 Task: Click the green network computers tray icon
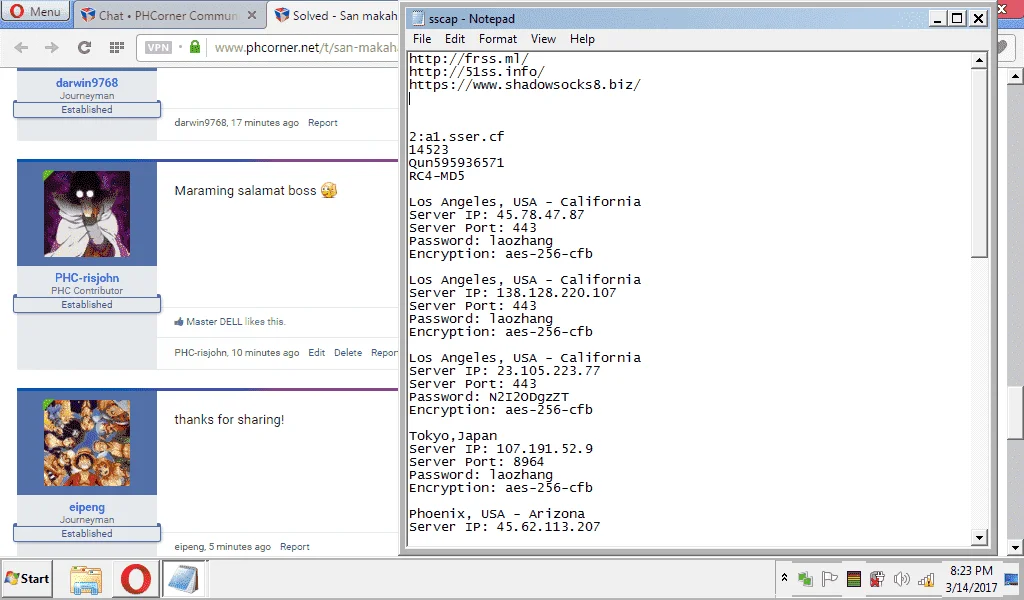pyautogui.click(x=805, y=578)
